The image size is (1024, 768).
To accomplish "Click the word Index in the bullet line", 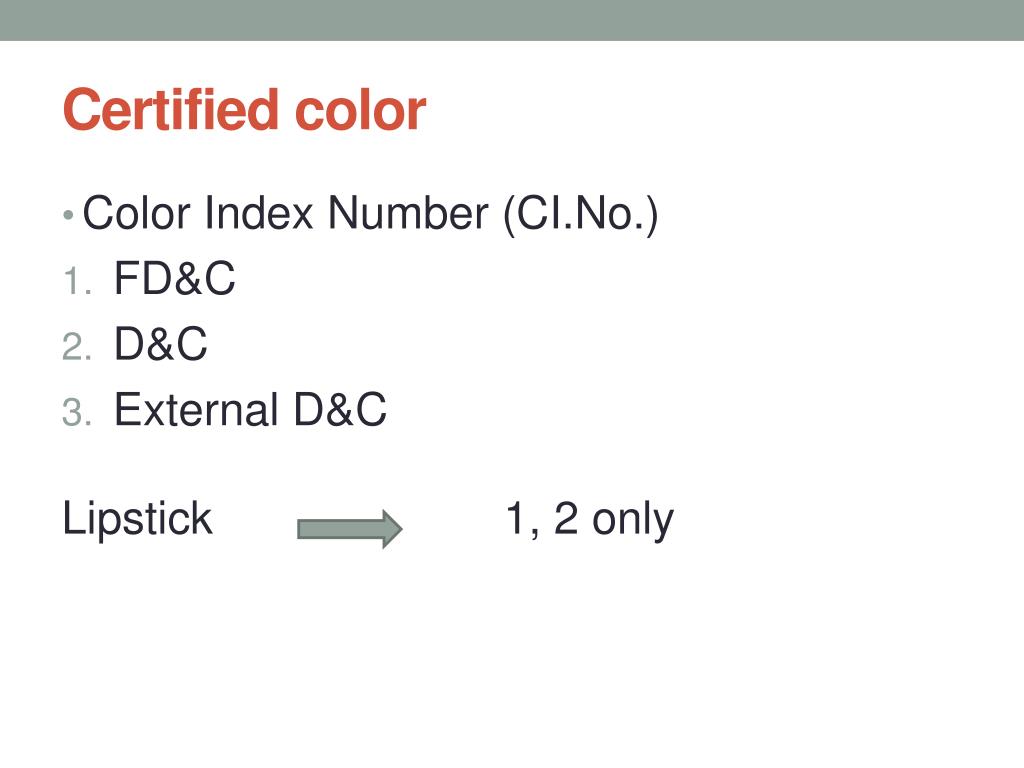I will coord(259,213).
